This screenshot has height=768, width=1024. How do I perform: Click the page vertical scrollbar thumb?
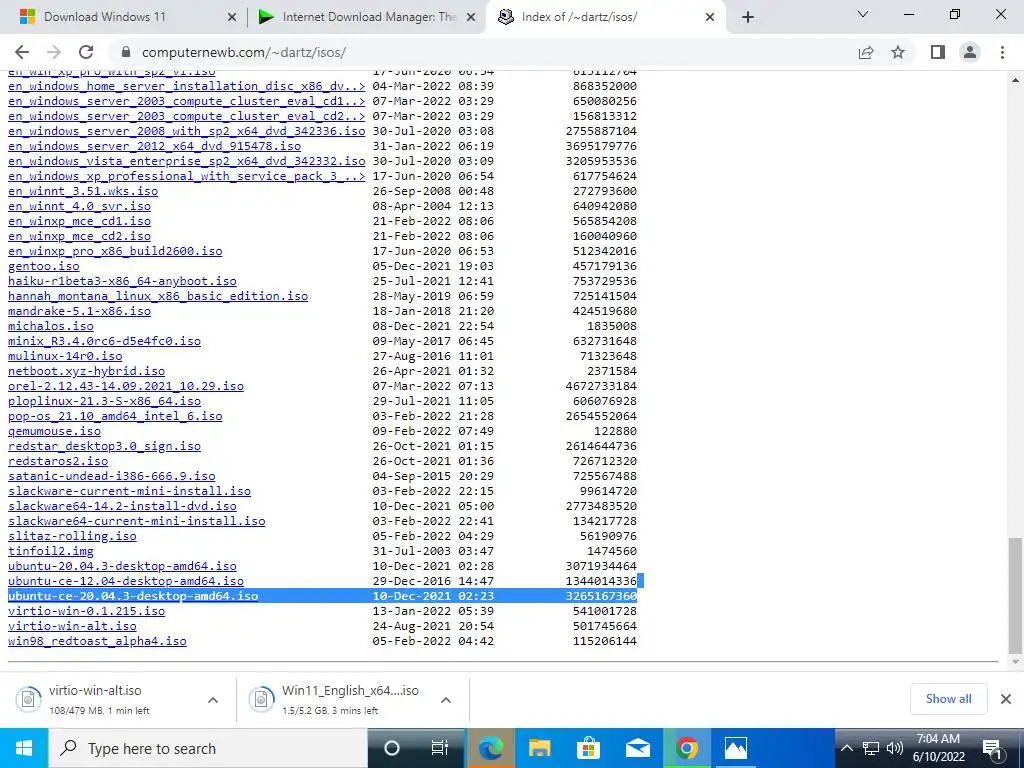(1014, 596)
